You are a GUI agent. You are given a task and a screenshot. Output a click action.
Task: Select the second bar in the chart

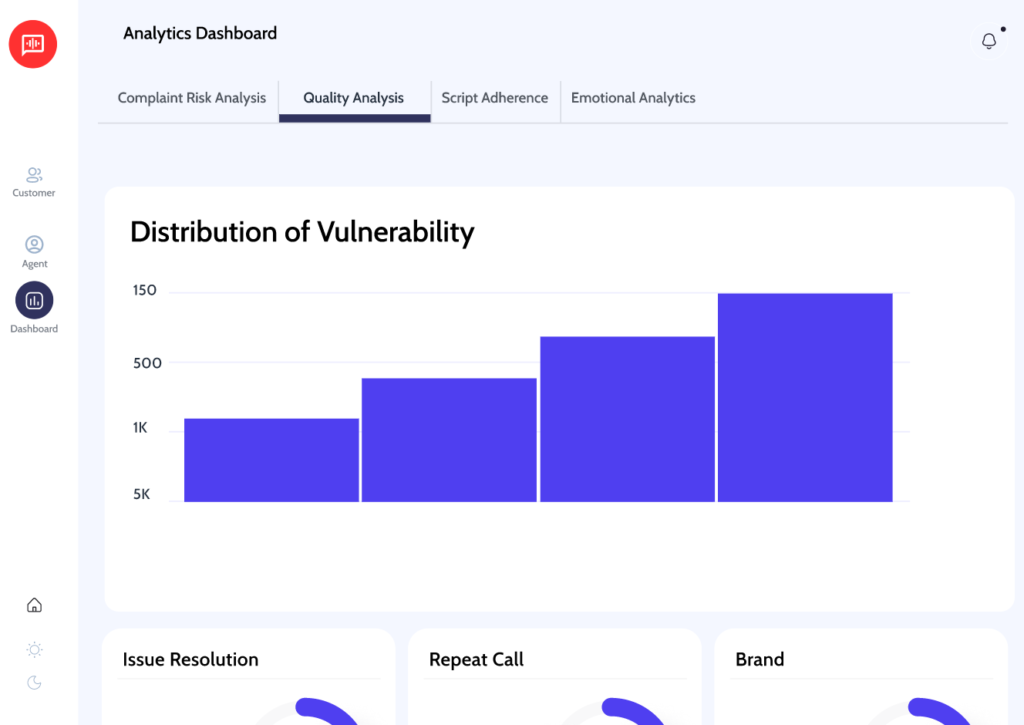(x=449, y=440)
